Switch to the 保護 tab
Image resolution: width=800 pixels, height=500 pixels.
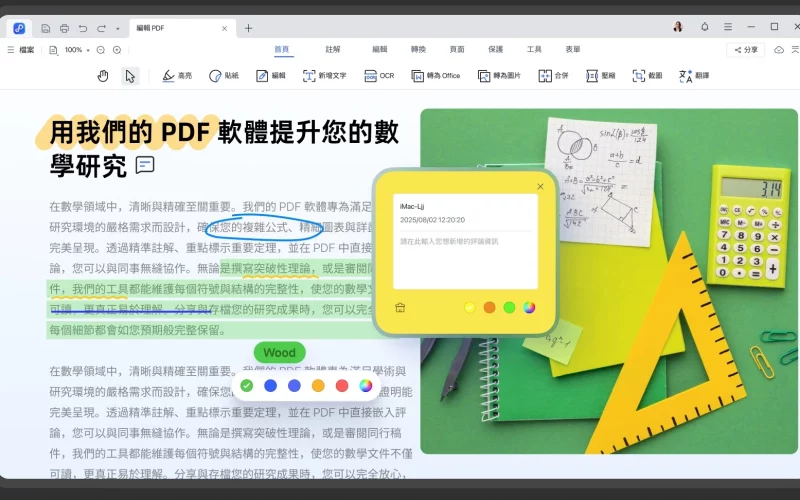(496, 49)
